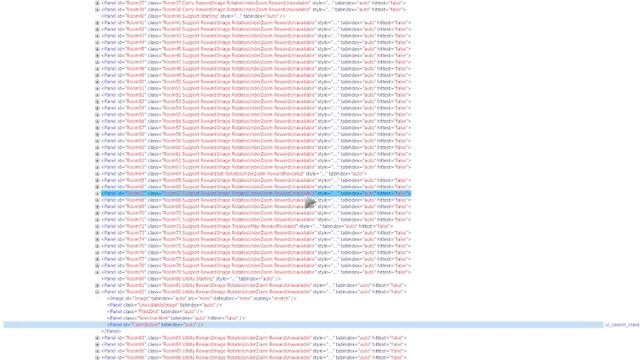Select the Room52 panel row
The image size is (640, 360).
point(256,95)
